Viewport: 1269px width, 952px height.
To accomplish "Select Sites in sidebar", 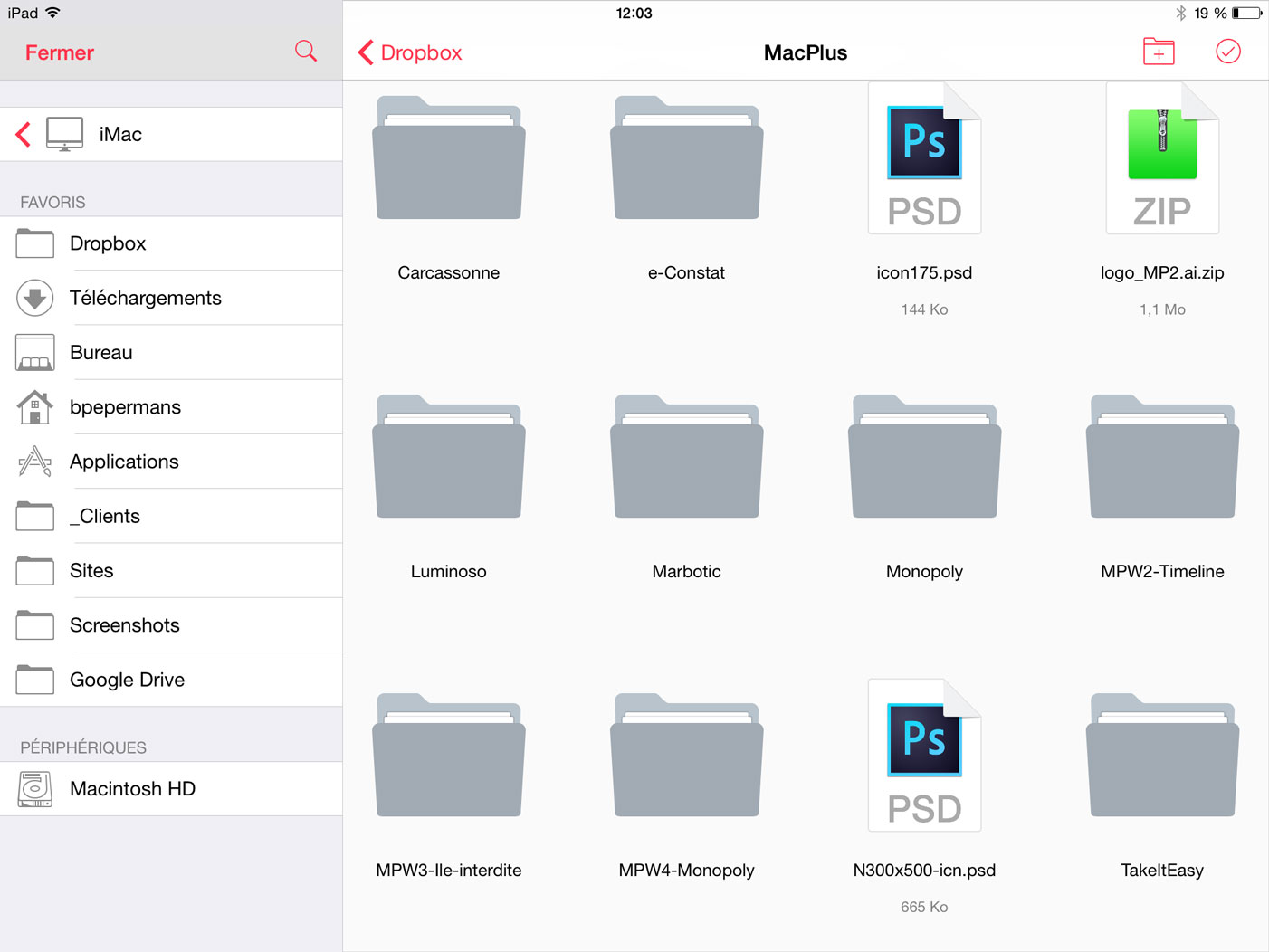I will 171,570.
